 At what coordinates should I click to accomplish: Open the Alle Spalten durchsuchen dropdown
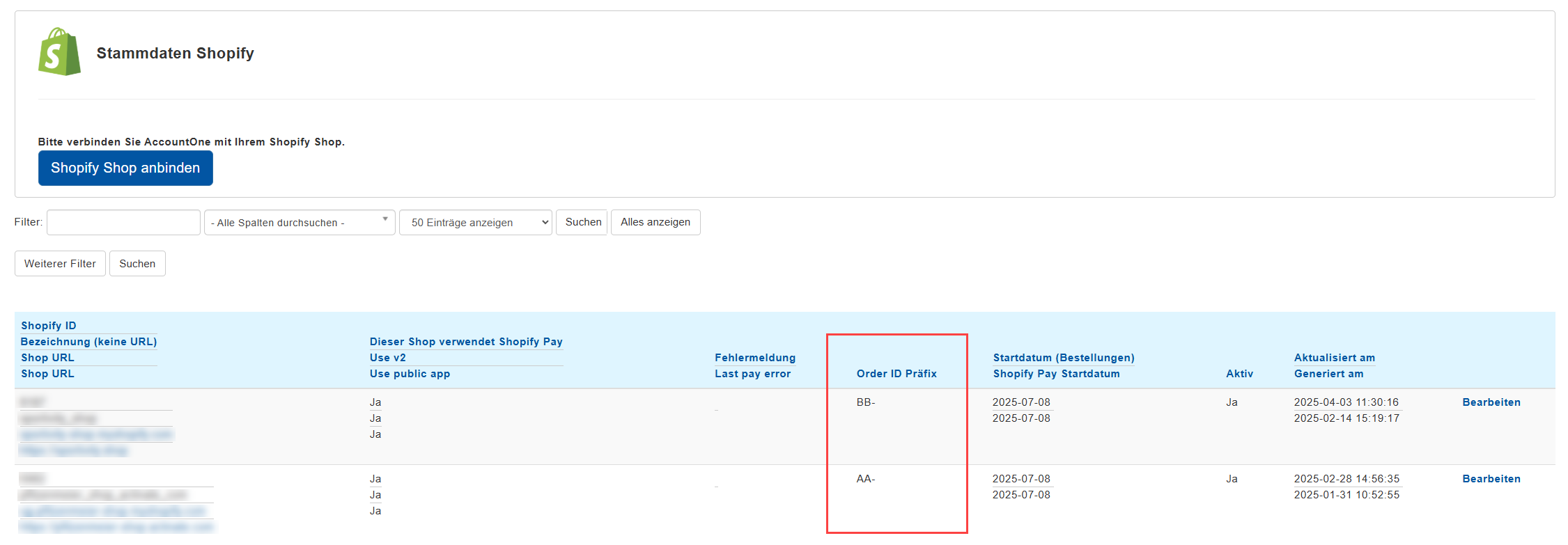(300, 223)
